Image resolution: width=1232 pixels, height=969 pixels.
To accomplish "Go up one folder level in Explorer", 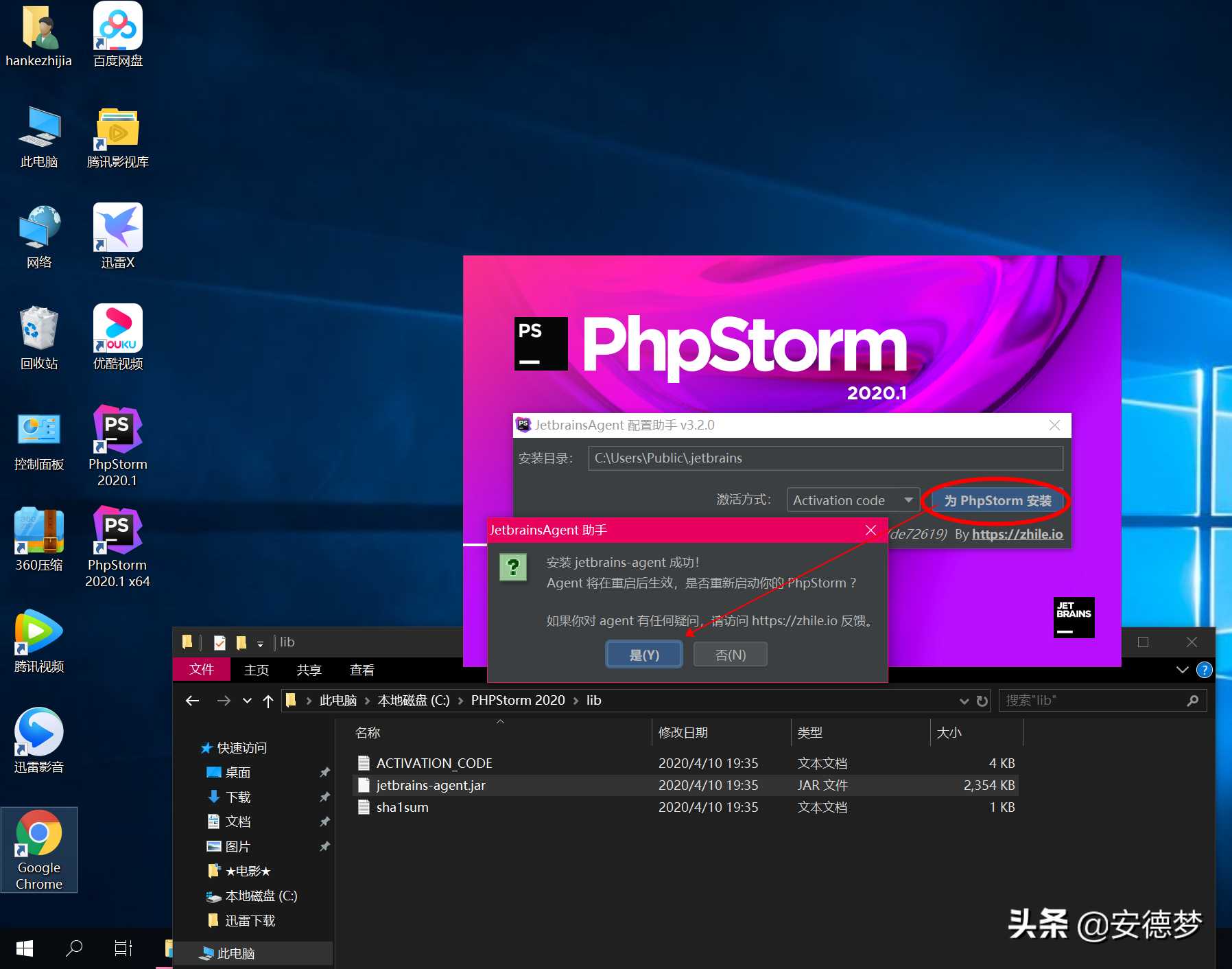I will (x=268, y=701).
